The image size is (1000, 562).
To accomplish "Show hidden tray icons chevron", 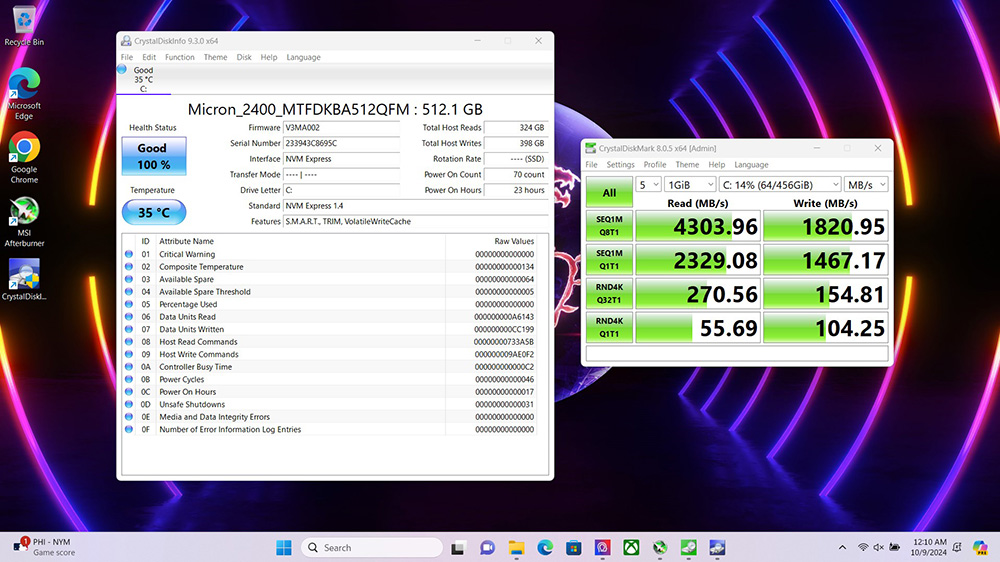I will pyautogui.click(x=842, y=547).
